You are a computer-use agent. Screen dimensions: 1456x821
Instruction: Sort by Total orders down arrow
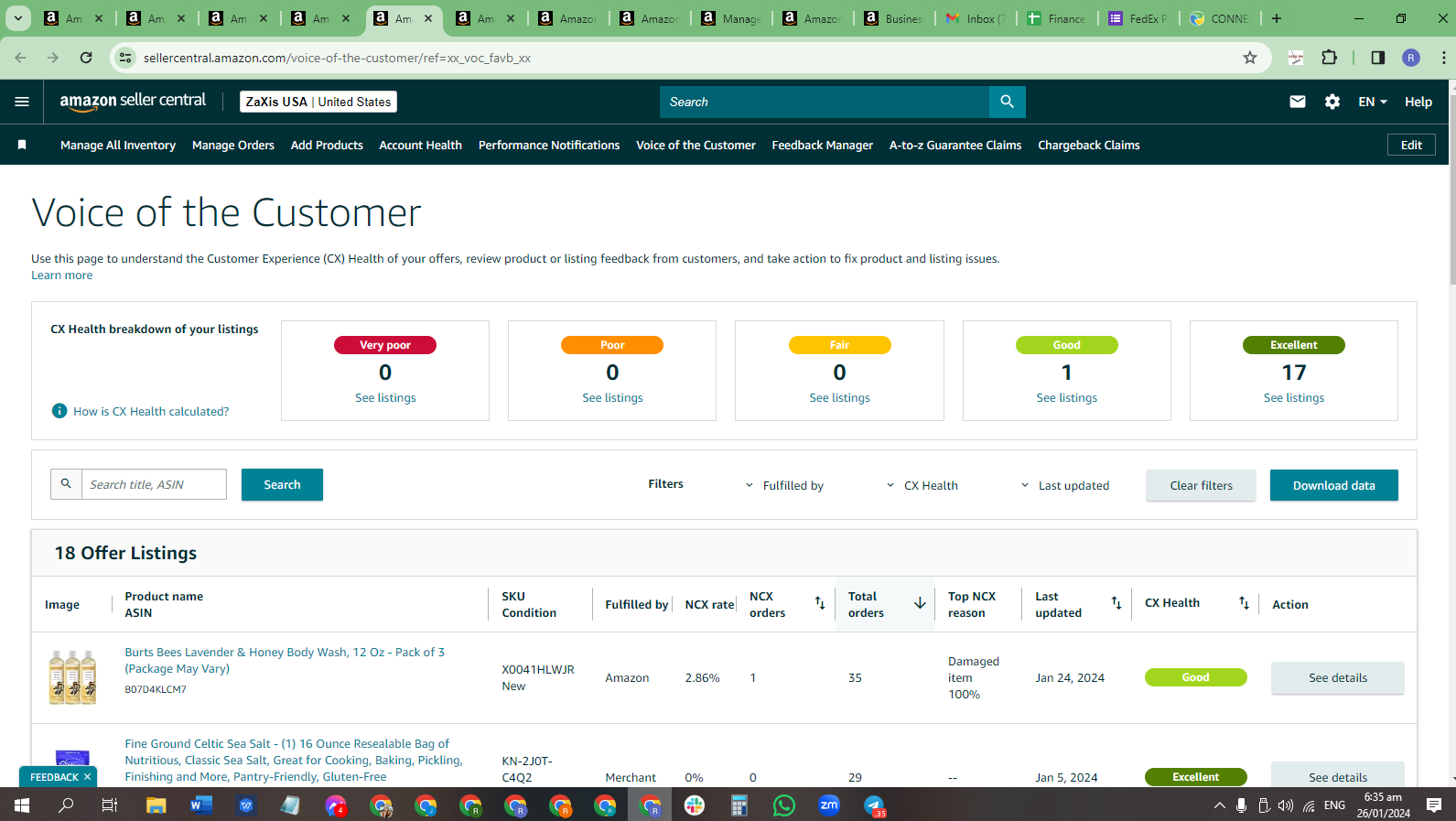(920, 602)
